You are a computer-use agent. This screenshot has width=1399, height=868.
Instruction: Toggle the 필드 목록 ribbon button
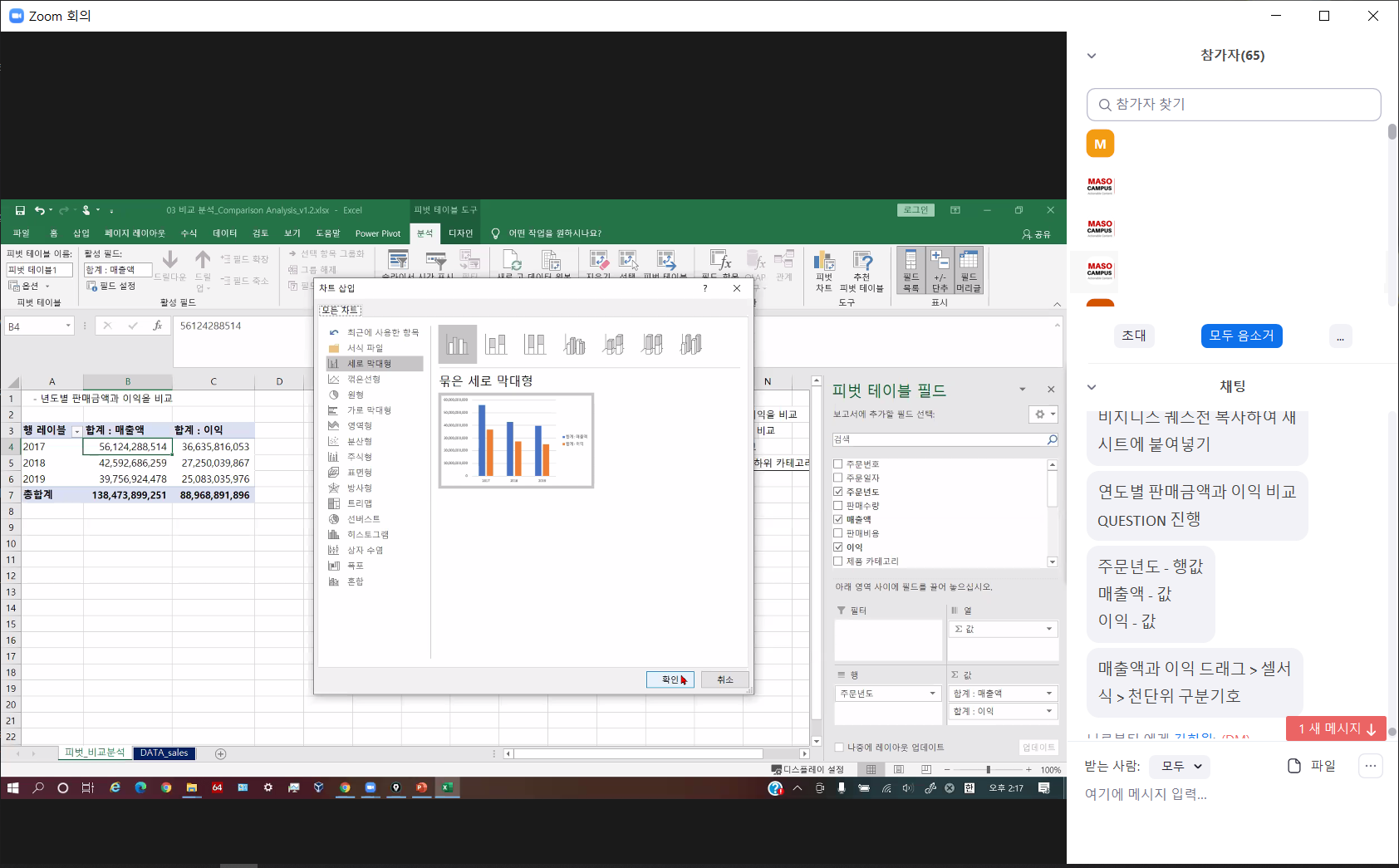click(x=911, y=271)
